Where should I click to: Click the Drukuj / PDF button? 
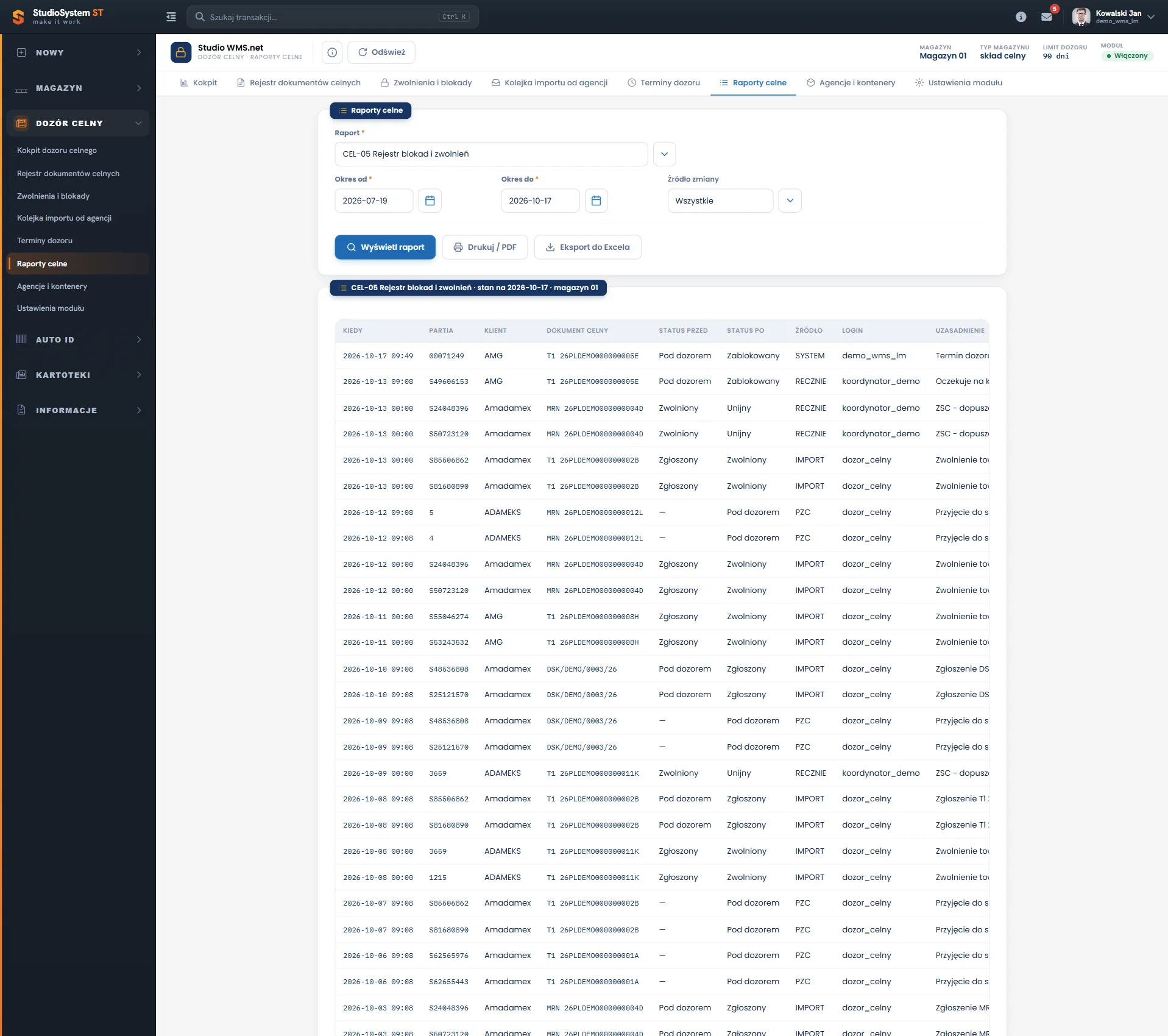click(485, 247)
